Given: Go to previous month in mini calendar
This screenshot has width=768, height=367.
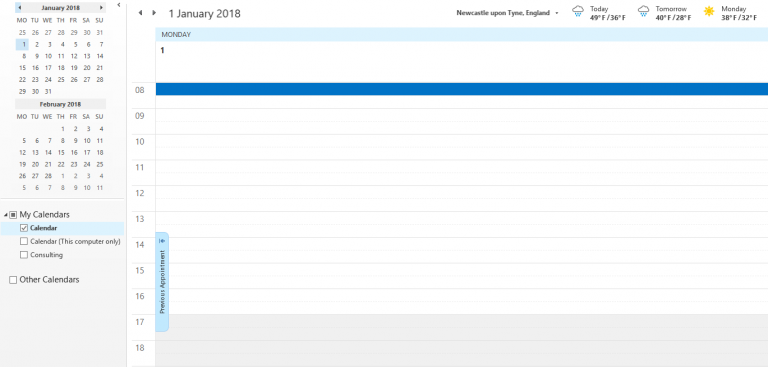Looking at the screenshot, I should coord(20,8).
